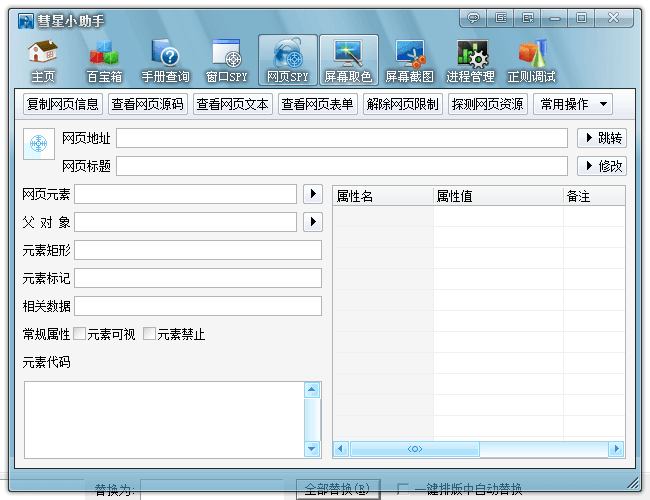Launch the 正则调试 regex debugger
This screenshot has width=650, height=500.
pos(532,60)
